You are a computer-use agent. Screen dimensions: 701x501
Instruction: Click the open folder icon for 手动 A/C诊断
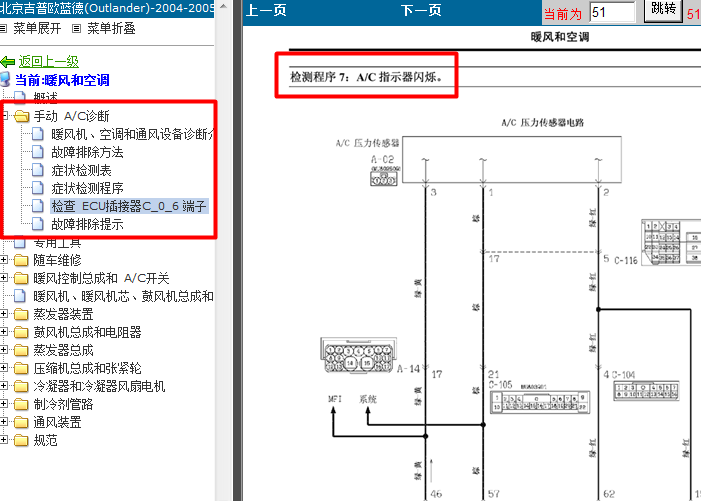pyautogui.click(x=21, y=116)
